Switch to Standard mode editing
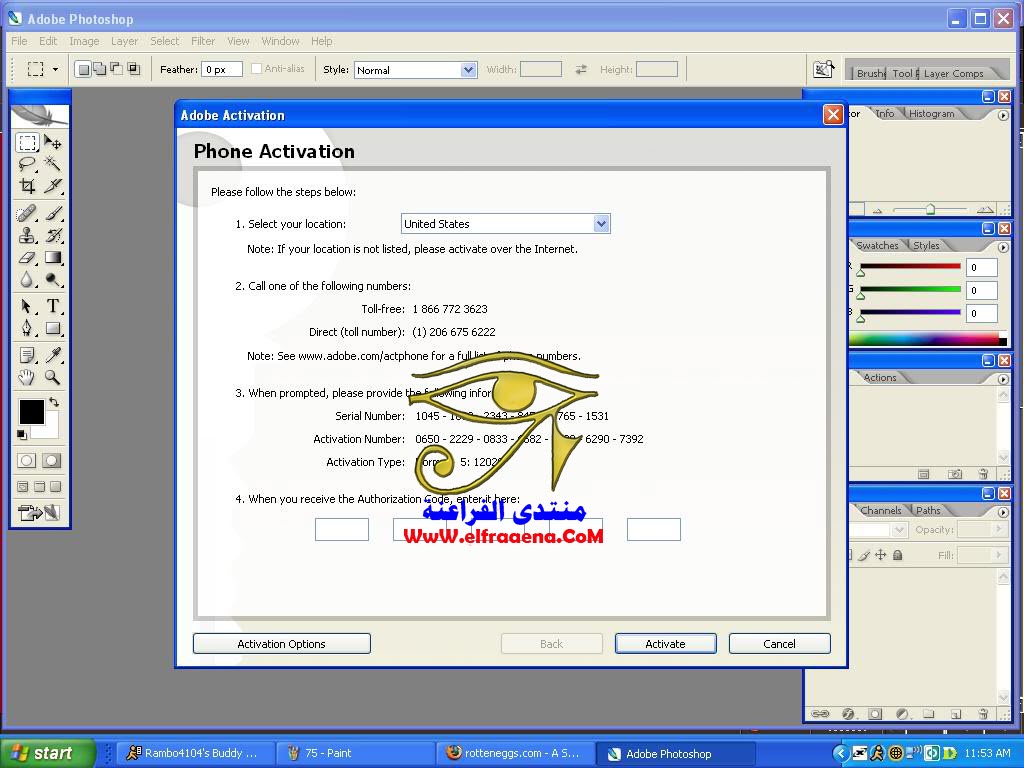 coord(27,460)
